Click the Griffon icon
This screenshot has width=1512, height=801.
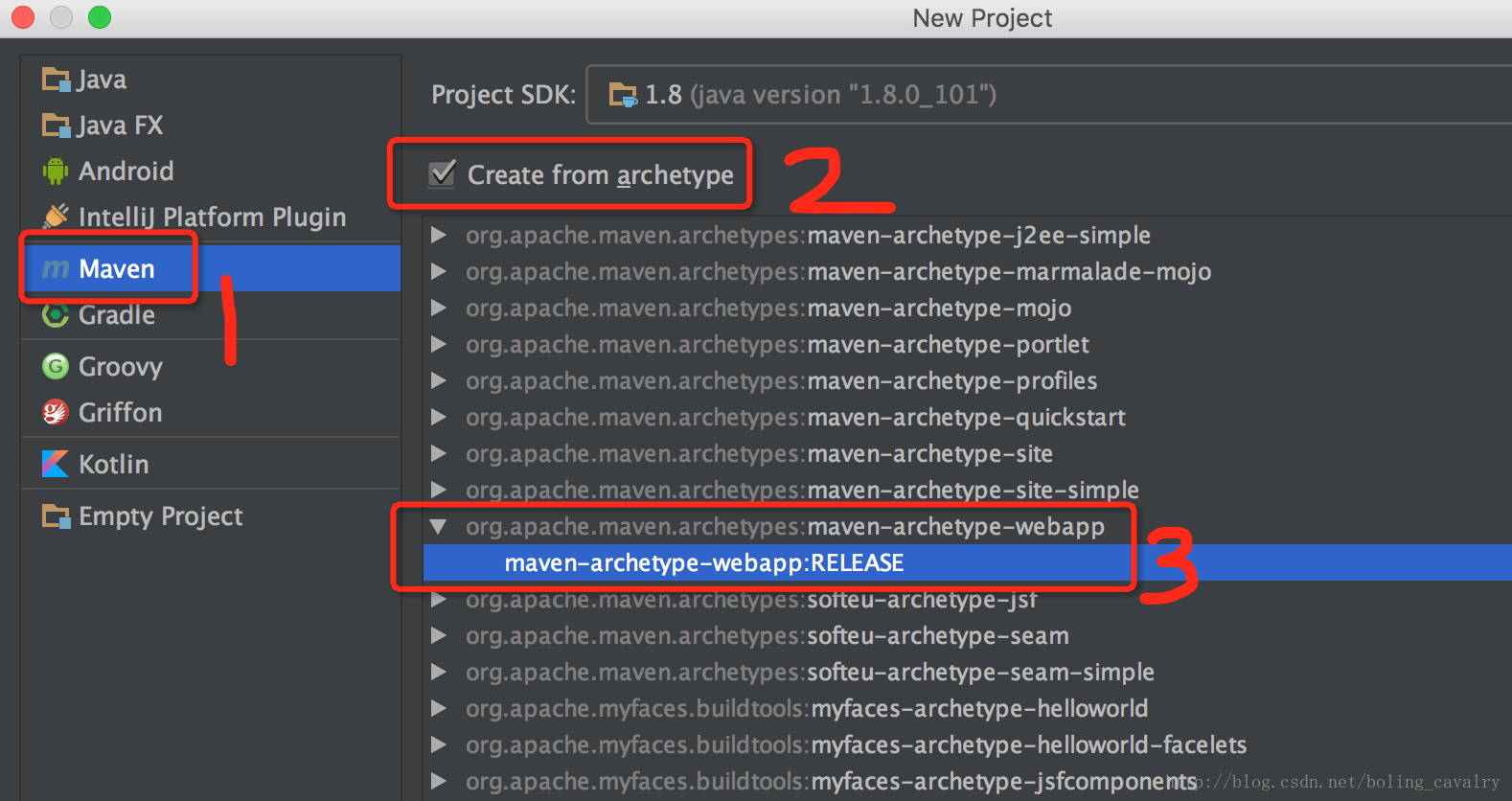[x=56, y=412]
